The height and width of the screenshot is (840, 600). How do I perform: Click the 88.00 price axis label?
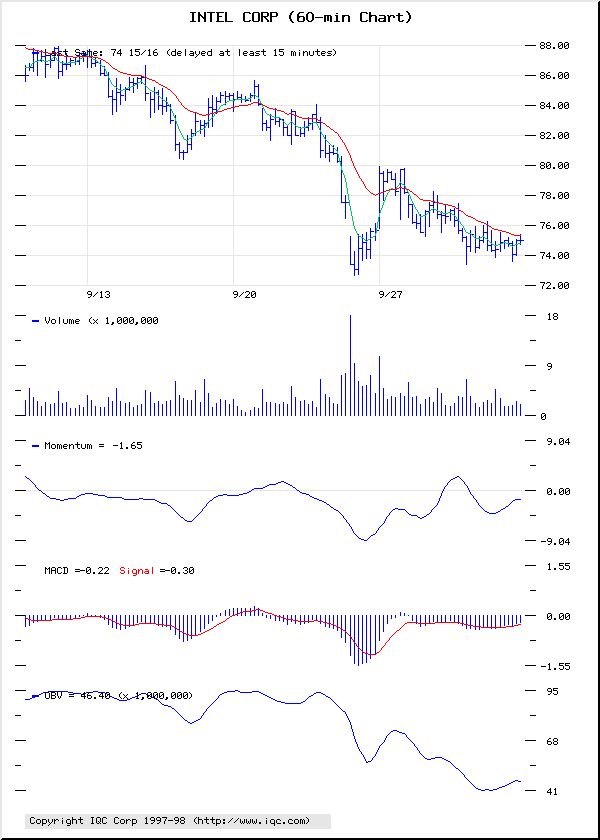tap(554, 46)
